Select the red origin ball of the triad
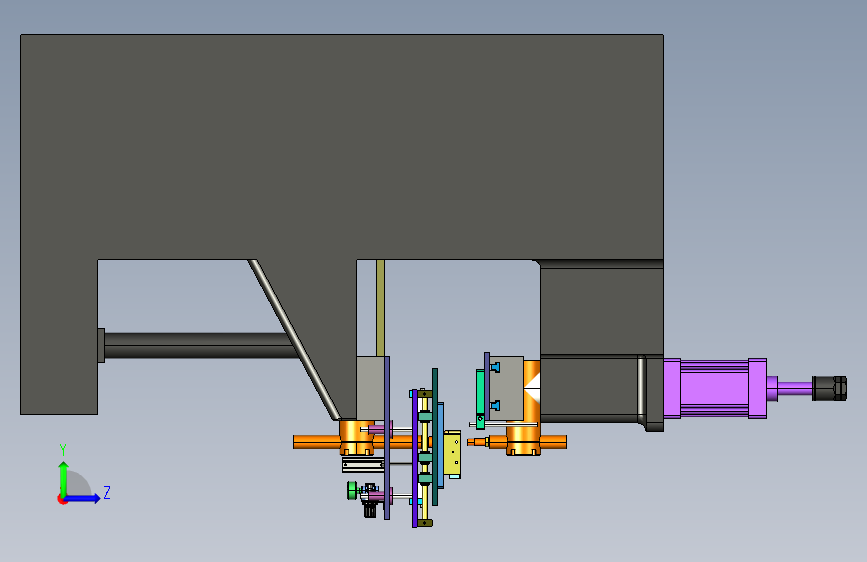867x562 pixels. 61,499
